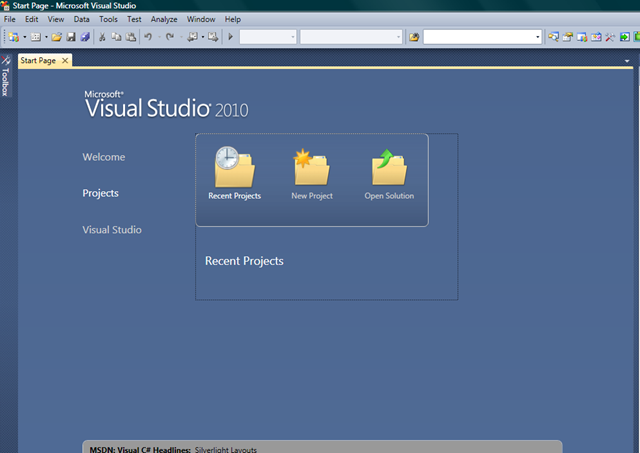Open the Window menu
Viewport: 640px width, 453px height.
201,19
